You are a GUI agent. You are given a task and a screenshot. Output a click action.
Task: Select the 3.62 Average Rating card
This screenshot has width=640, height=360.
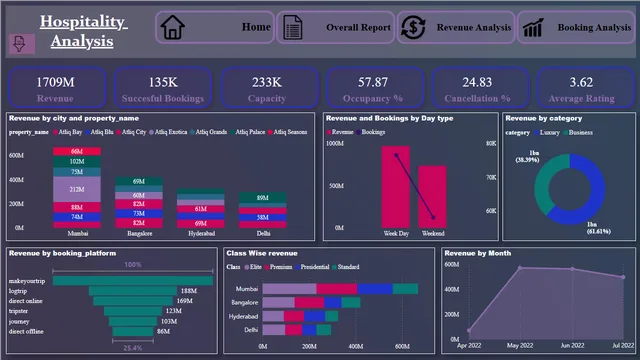coord(586,88)
